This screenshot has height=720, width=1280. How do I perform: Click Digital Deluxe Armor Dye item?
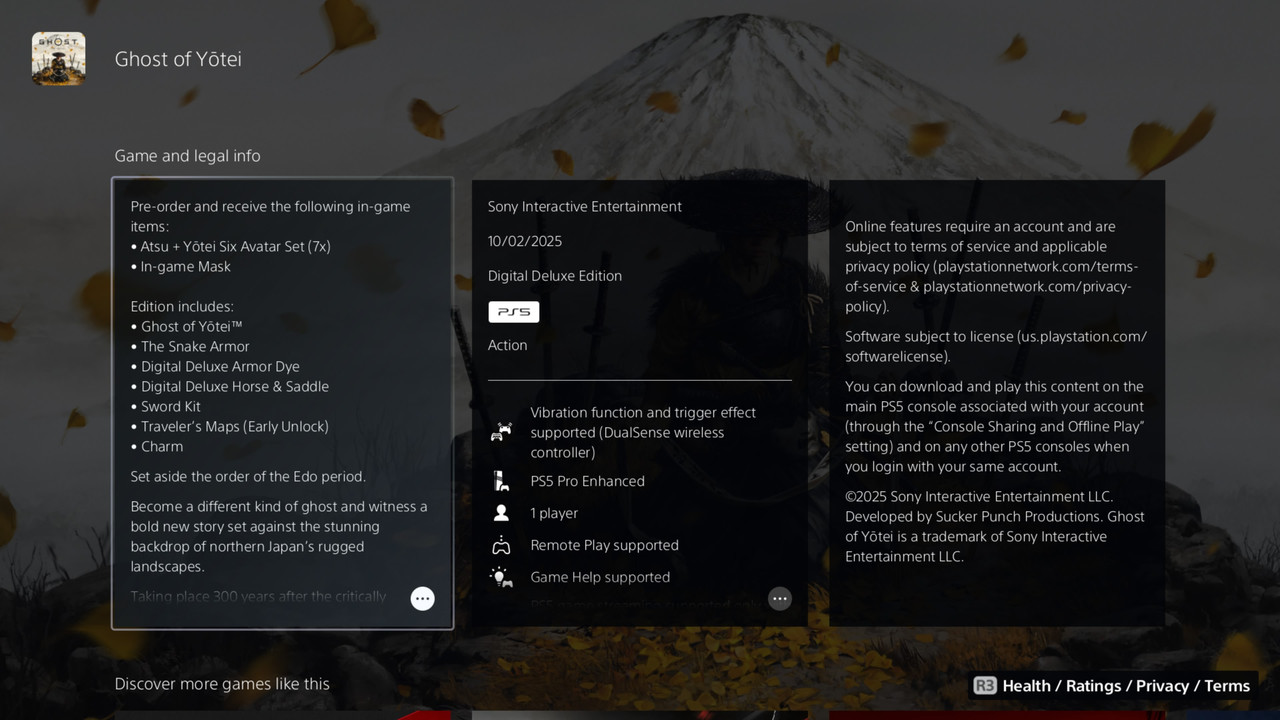pyautogui.click(x=215, y=367)
